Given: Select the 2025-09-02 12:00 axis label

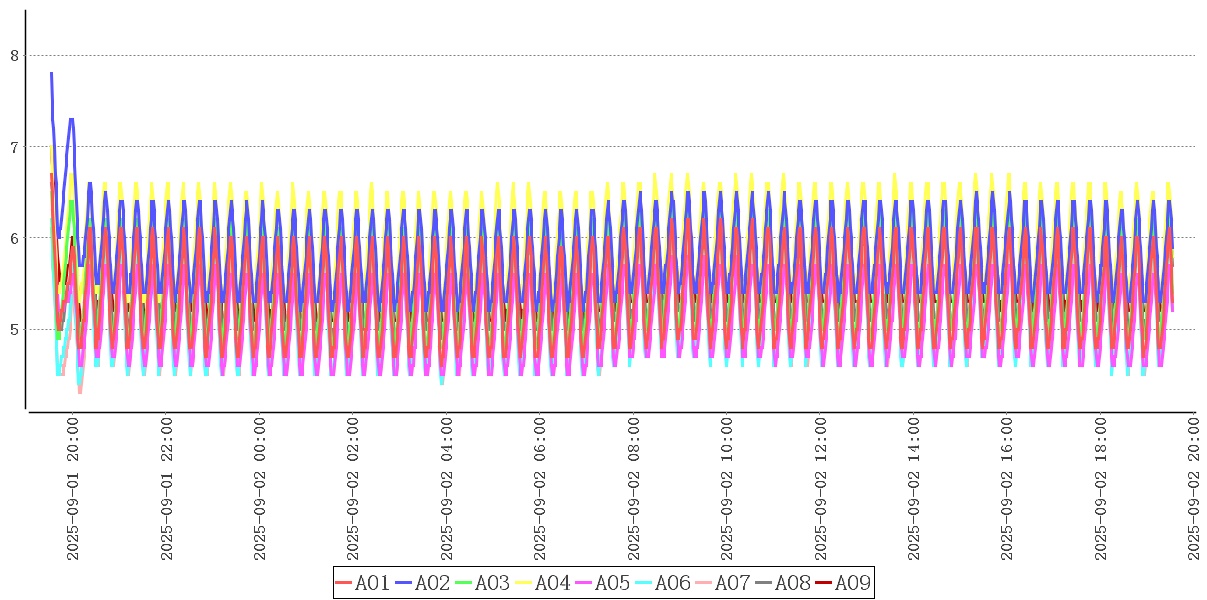Looking at the screenshot, I should click(821, 488).
